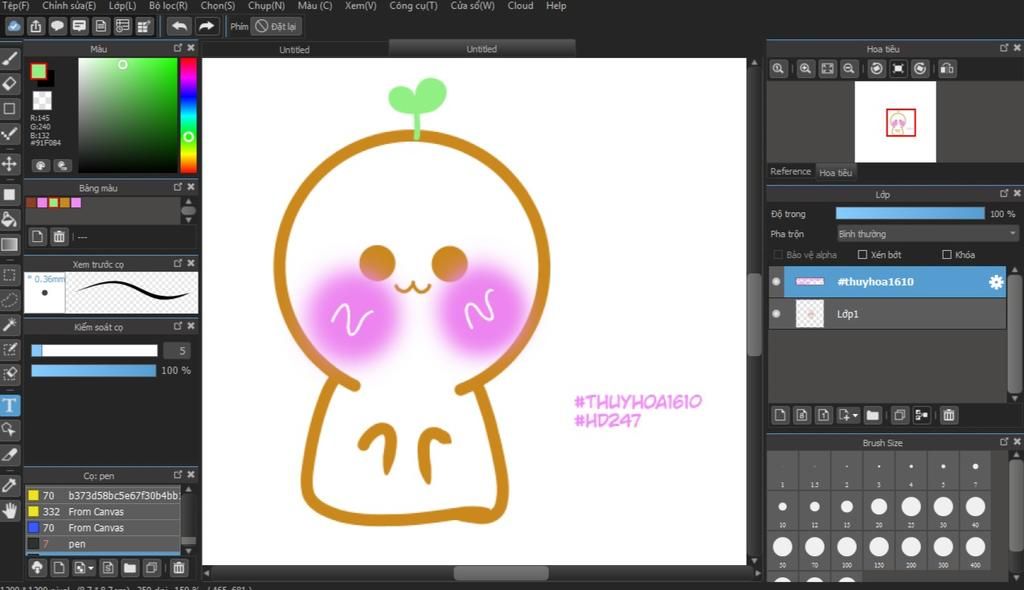Undock the Lớp layer panel
Screen dimensions: 1024x590
pyautogui.click(x=1004, y=193)
